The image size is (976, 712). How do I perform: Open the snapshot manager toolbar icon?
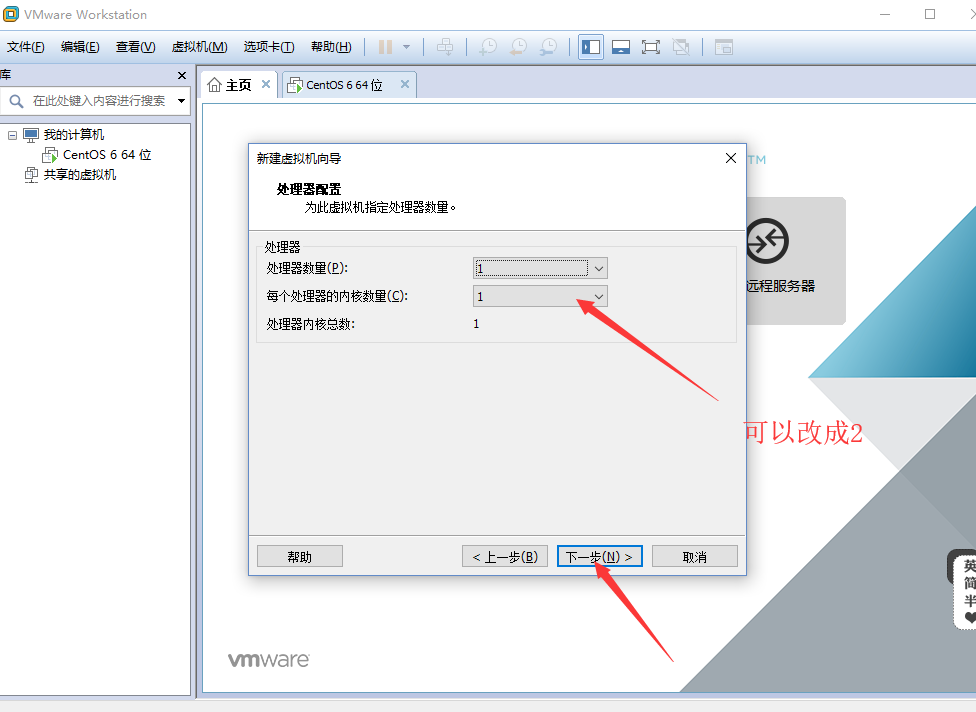tap(548, 47)
